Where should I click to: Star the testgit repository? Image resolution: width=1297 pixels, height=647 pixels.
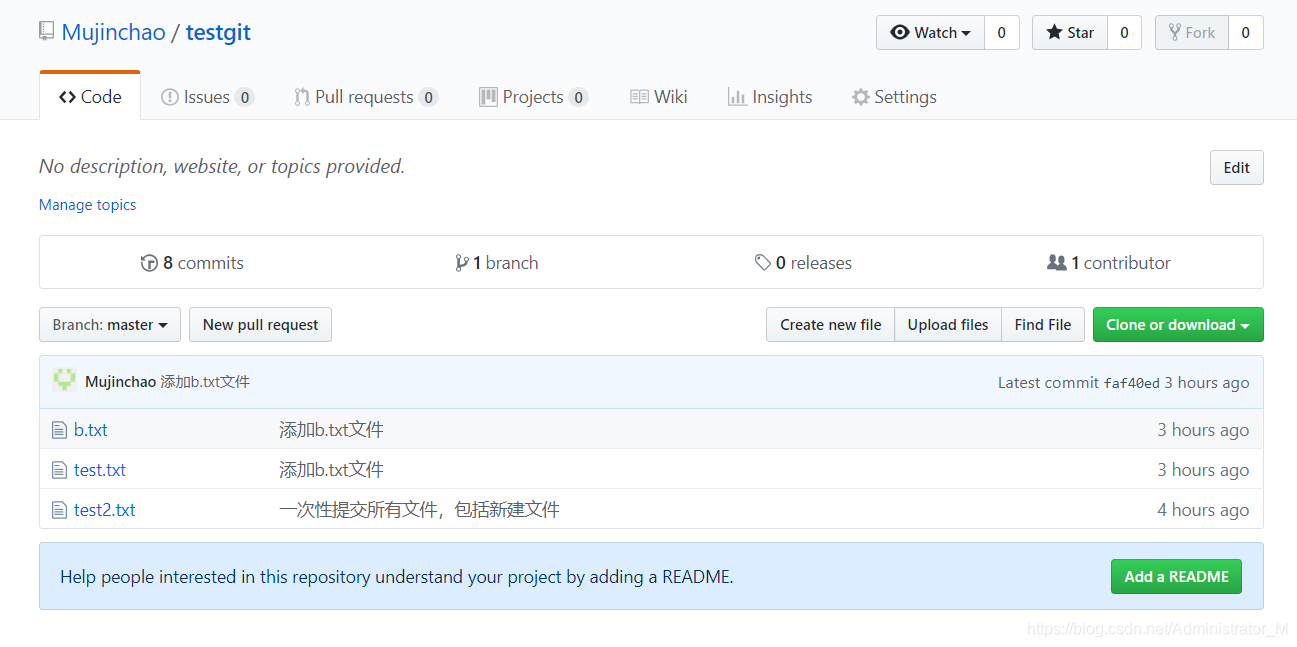[1070, 32]
